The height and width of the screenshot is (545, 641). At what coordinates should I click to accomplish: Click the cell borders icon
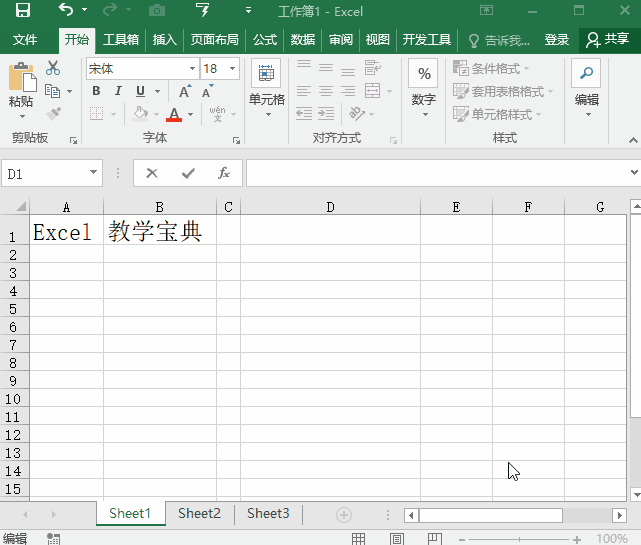point(96,114)
